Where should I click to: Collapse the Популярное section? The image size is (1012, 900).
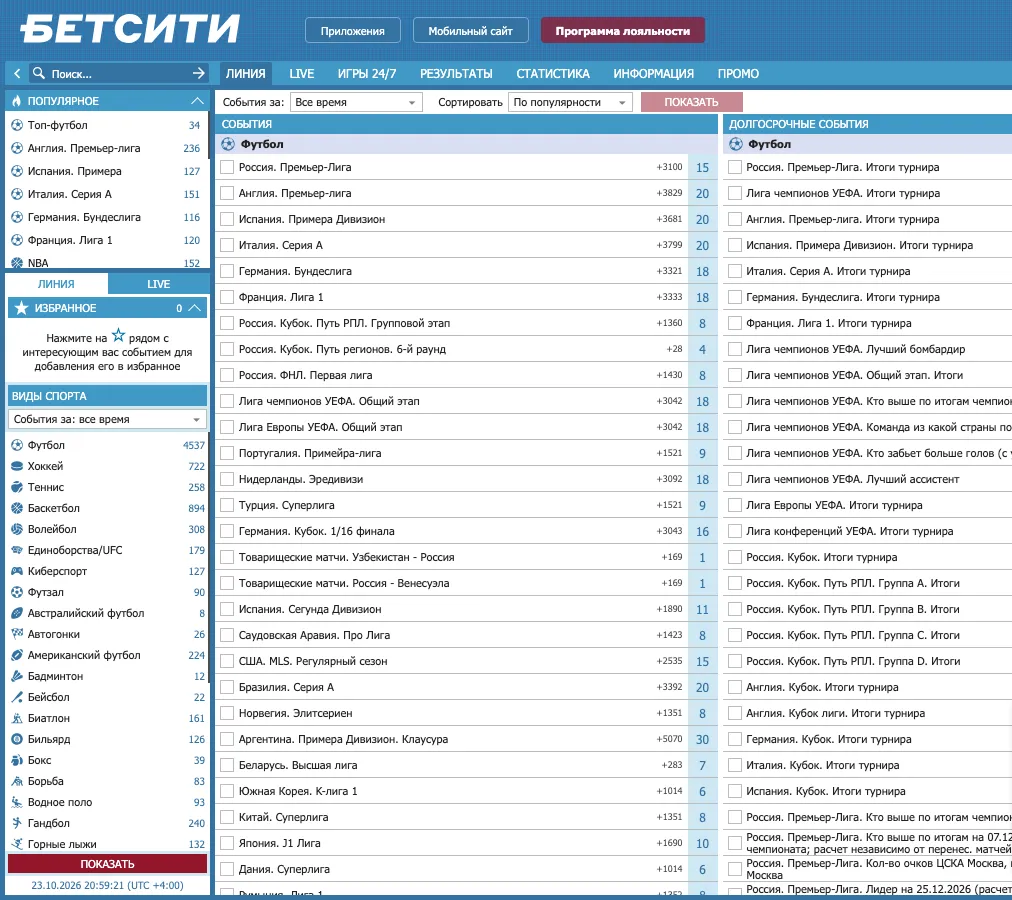pyautogui.click(x=197, y=101)
